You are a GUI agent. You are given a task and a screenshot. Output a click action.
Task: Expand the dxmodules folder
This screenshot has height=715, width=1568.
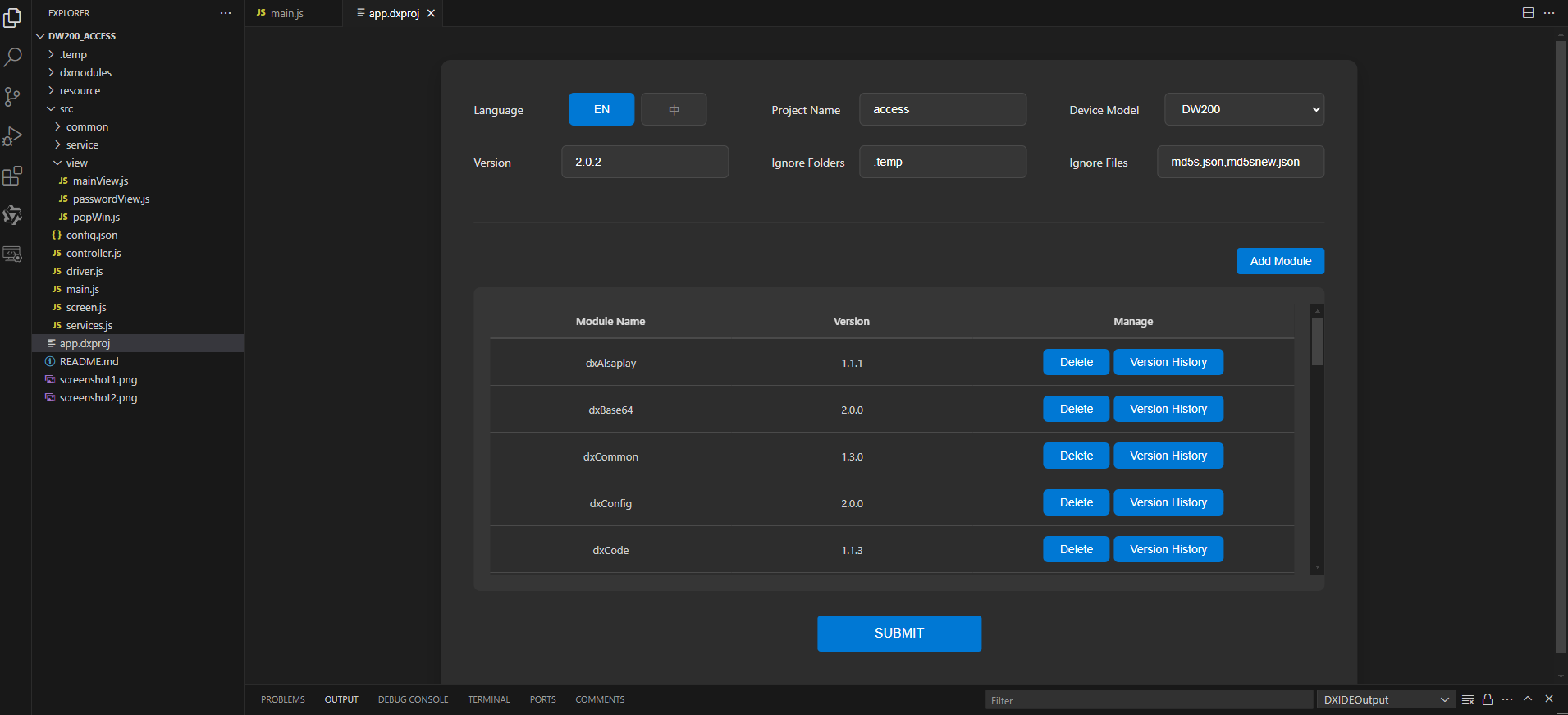138,72
